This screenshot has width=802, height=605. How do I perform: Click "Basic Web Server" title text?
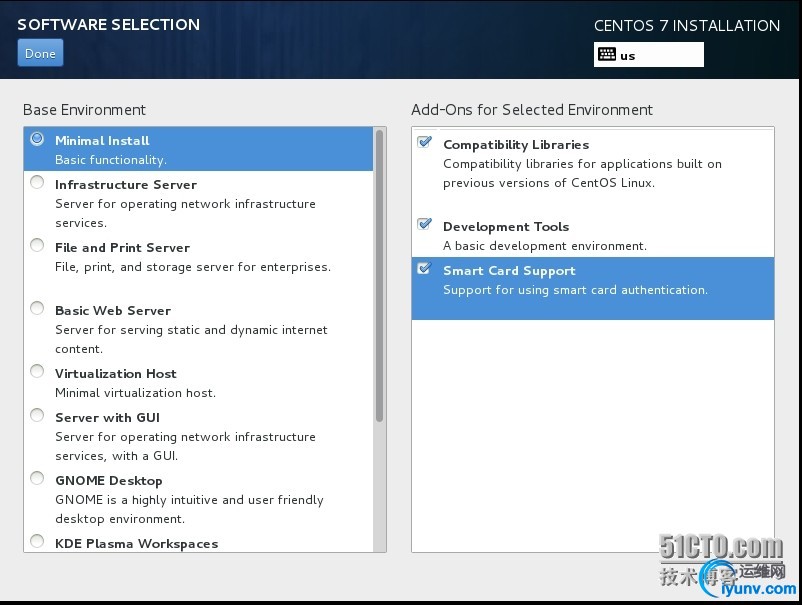click(x=113, y=310)
